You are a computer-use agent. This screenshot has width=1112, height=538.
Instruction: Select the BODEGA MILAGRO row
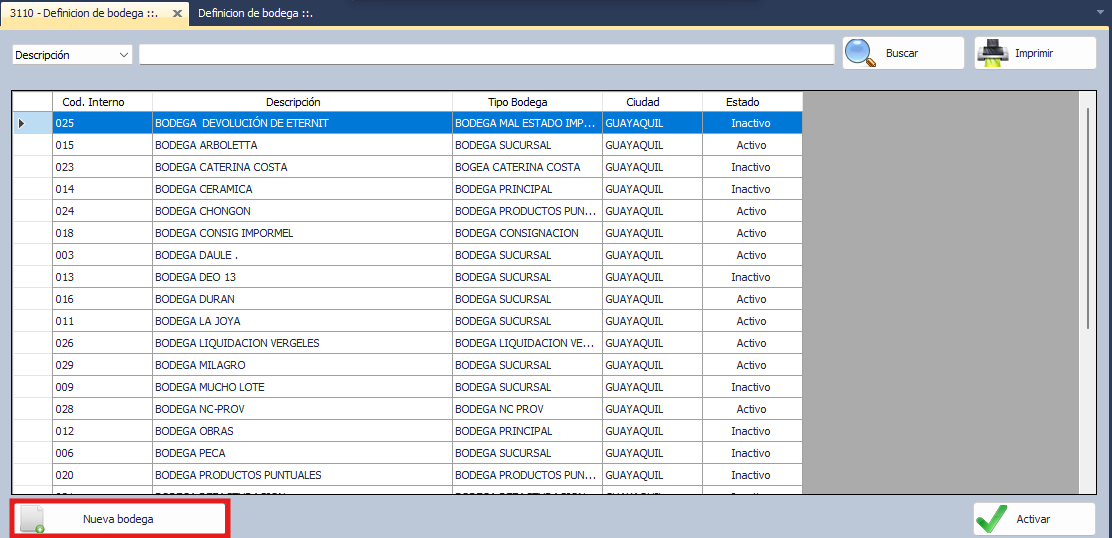click(302, 365)
